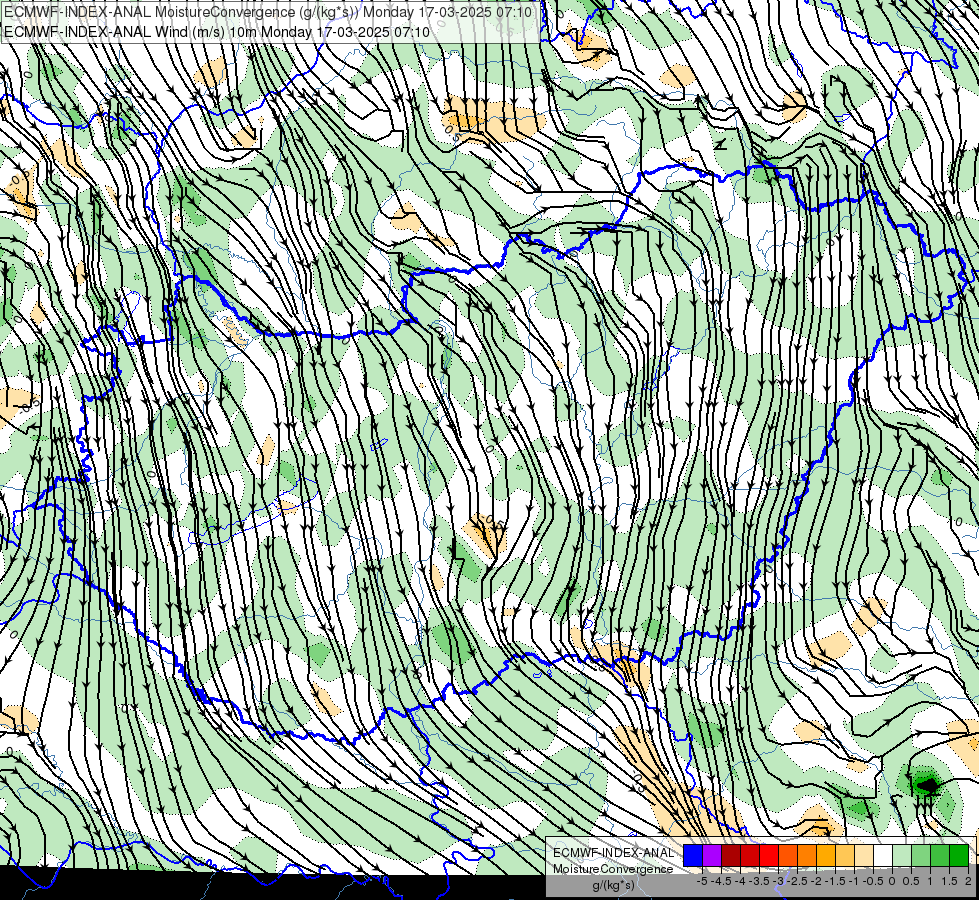Viewport: 979px width, 900px height.
Task: Select the pale peach swatch -1 to -0.5
Action: (x=864, y=855)
